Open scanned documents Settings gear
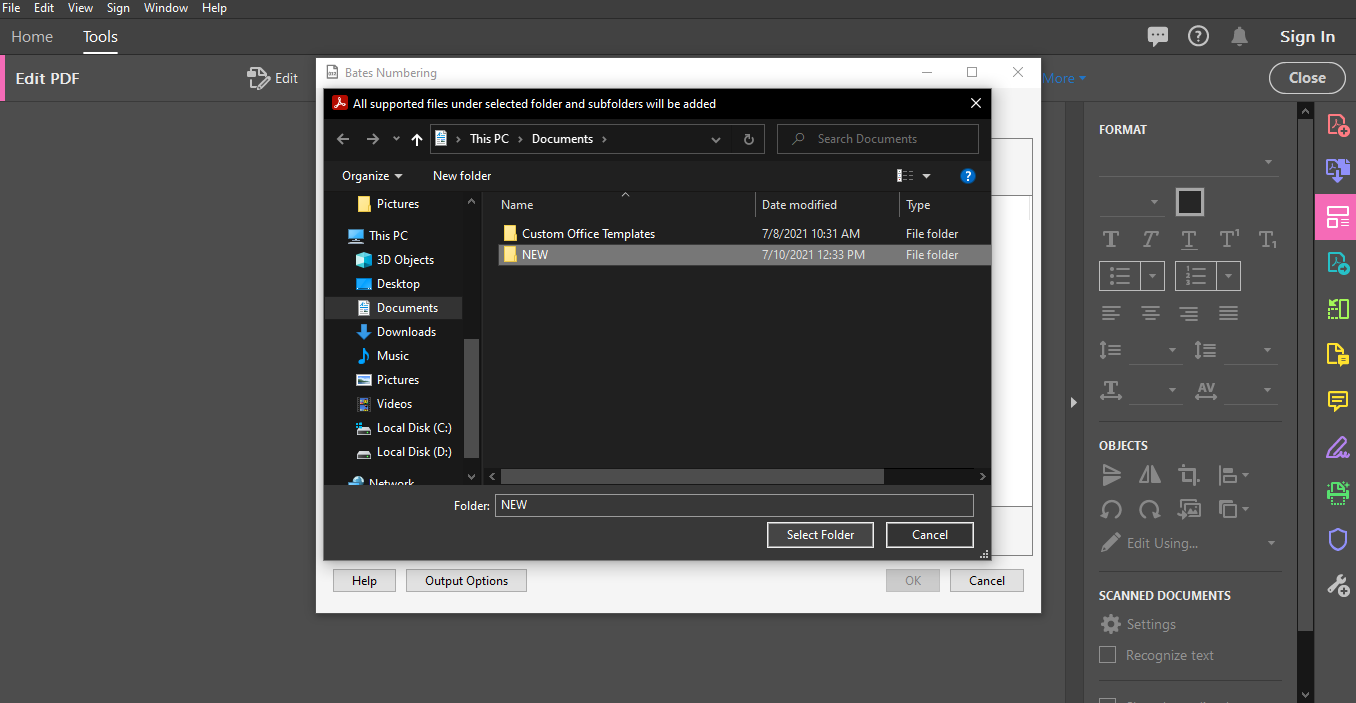 click(x=1110, y=624)
